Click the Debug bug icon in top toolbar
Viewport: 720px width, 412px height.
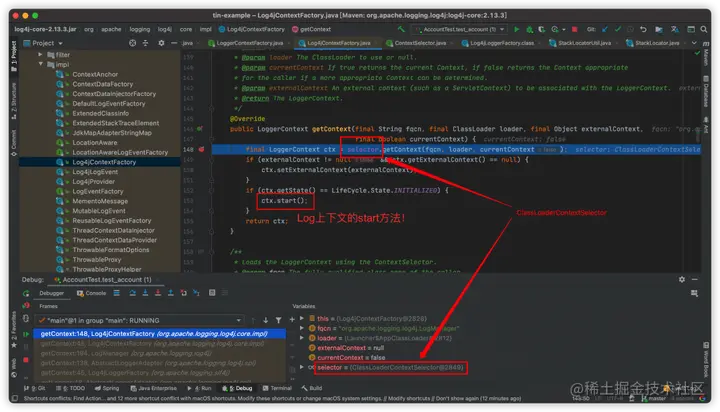(x=529, y=29)
